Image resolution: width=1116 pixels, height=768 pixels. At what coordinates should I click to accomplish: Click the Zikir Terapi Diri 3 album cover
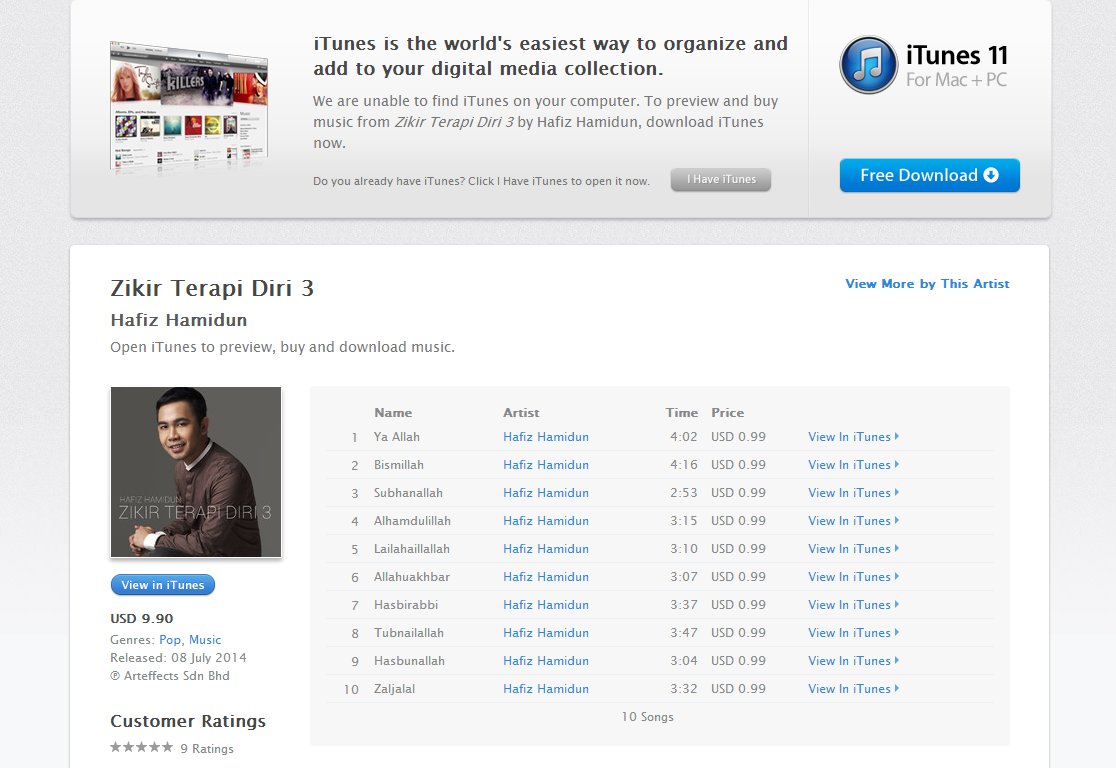tap(196, 472)
